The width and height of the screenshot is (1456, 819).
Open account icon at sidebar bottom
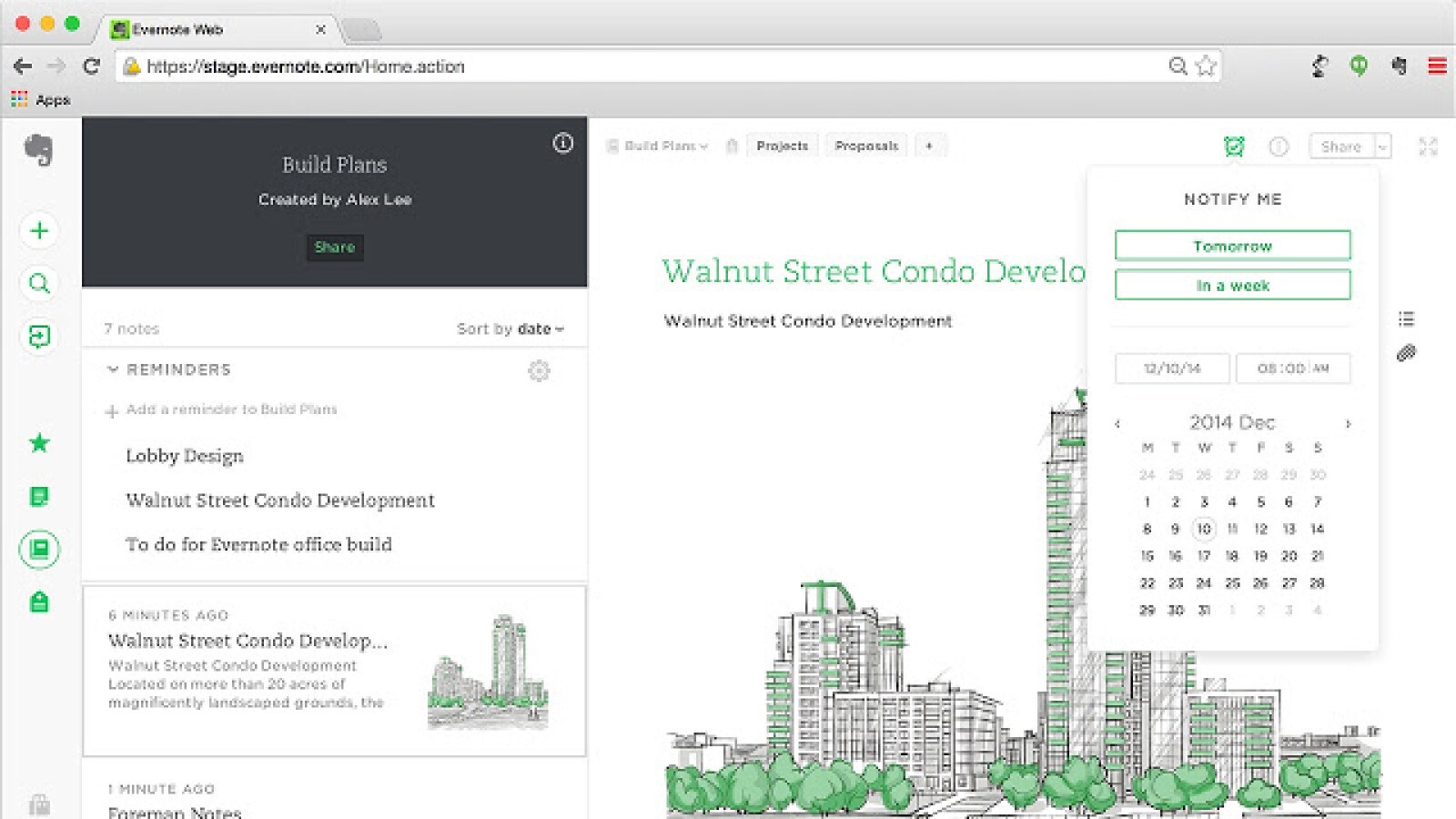(x=39, y=804)
